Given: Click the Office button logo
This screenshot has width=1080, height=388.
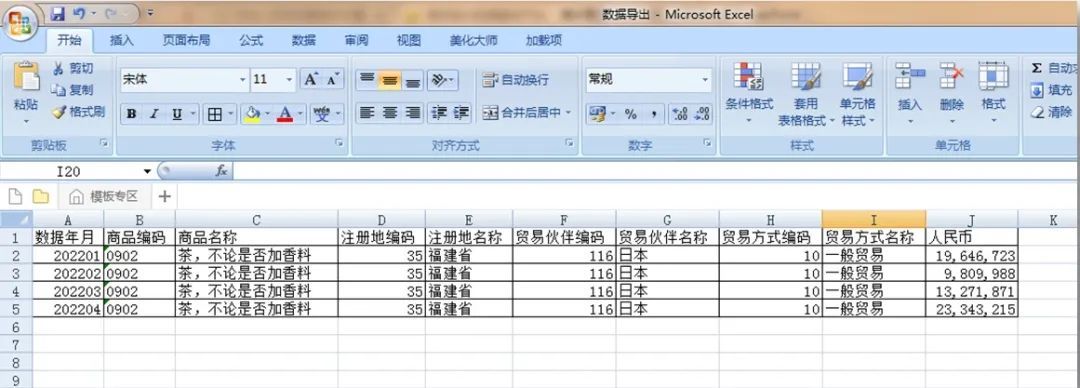Looking at the screenshot, I should (21, 24).
